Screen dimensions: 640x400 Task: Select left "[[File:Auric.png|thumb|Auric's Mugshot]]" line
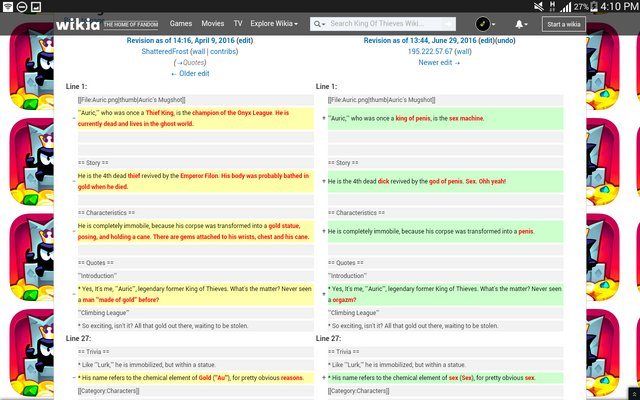pyautogui.click(x=196, y=100)
